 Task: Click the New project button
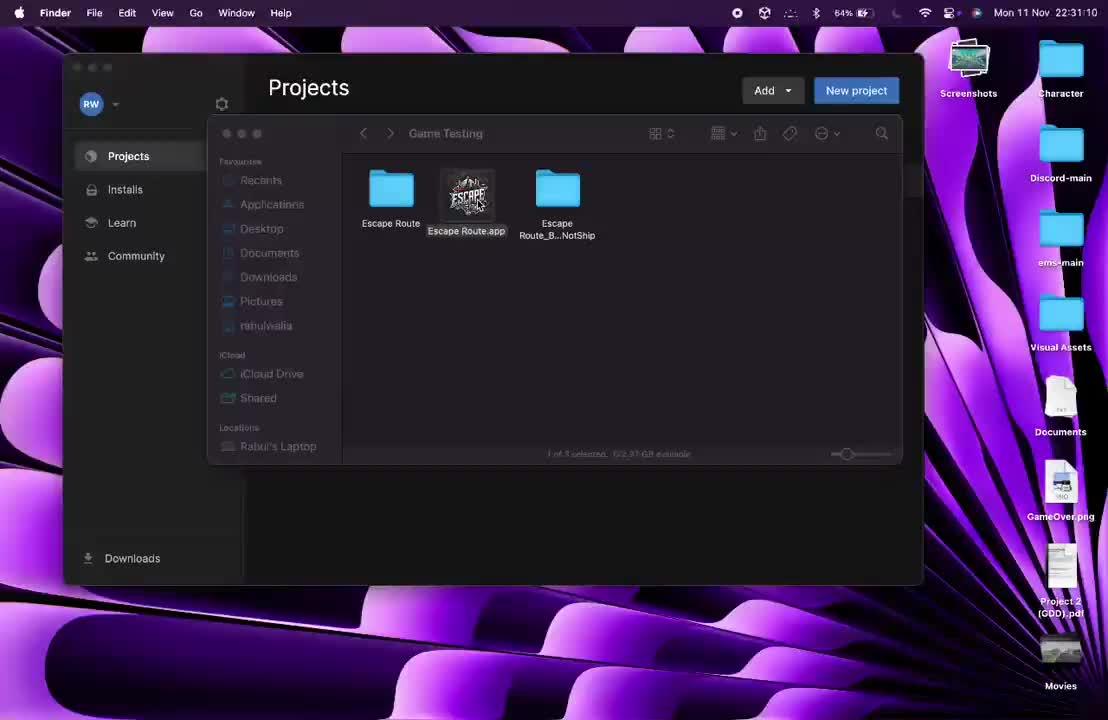(x=856, y=90)
